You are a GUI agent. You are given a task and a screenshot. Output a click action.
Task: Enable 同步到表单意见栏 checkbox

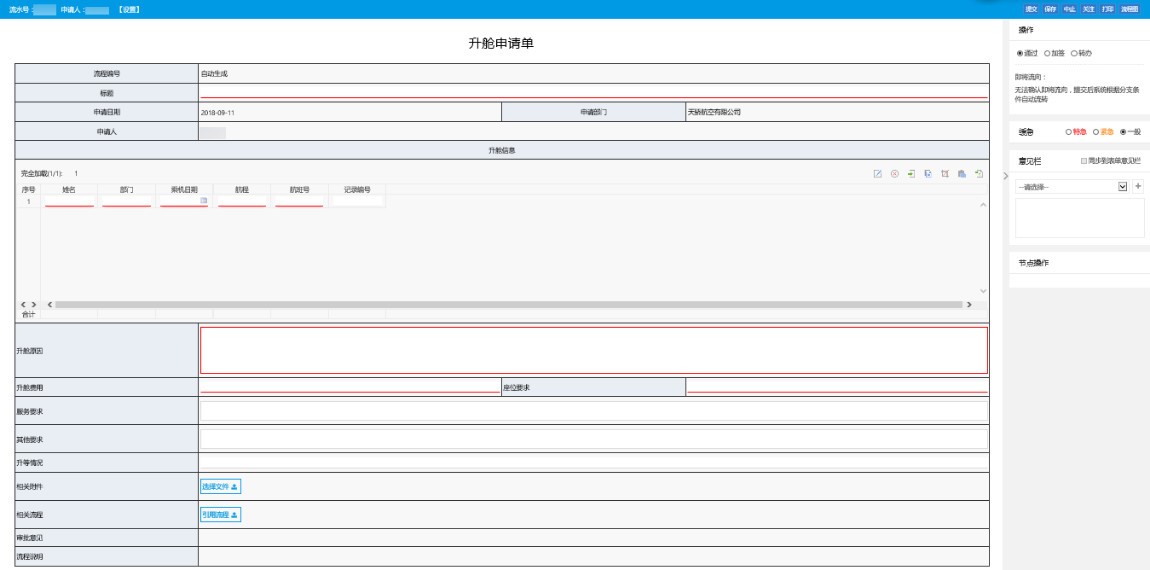(x=1084, y=161)
